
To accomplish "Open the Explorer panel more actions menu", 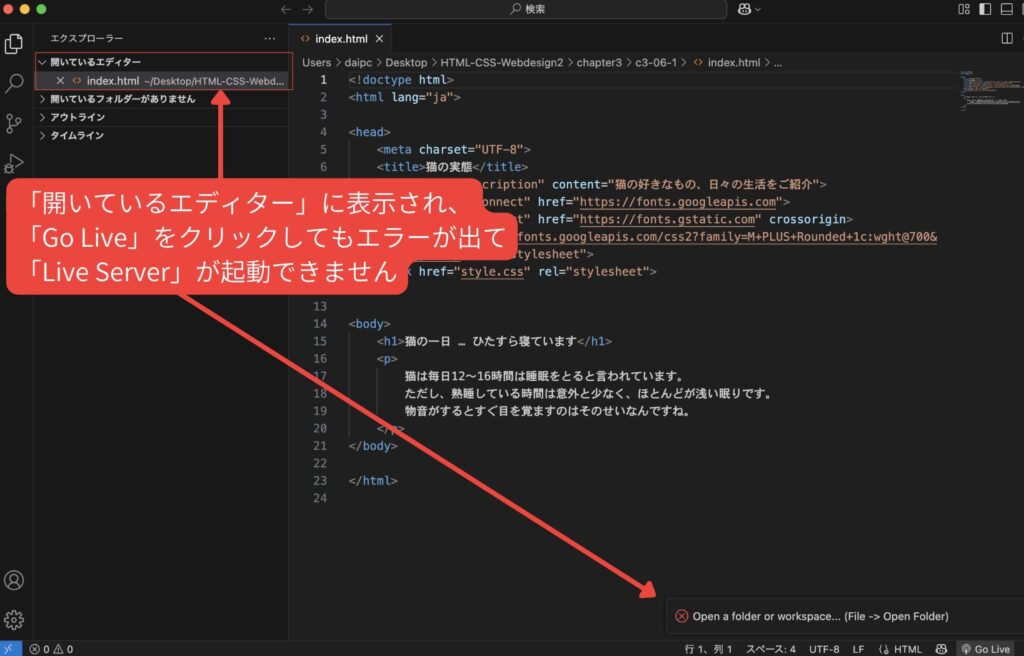I will [269, 38].
